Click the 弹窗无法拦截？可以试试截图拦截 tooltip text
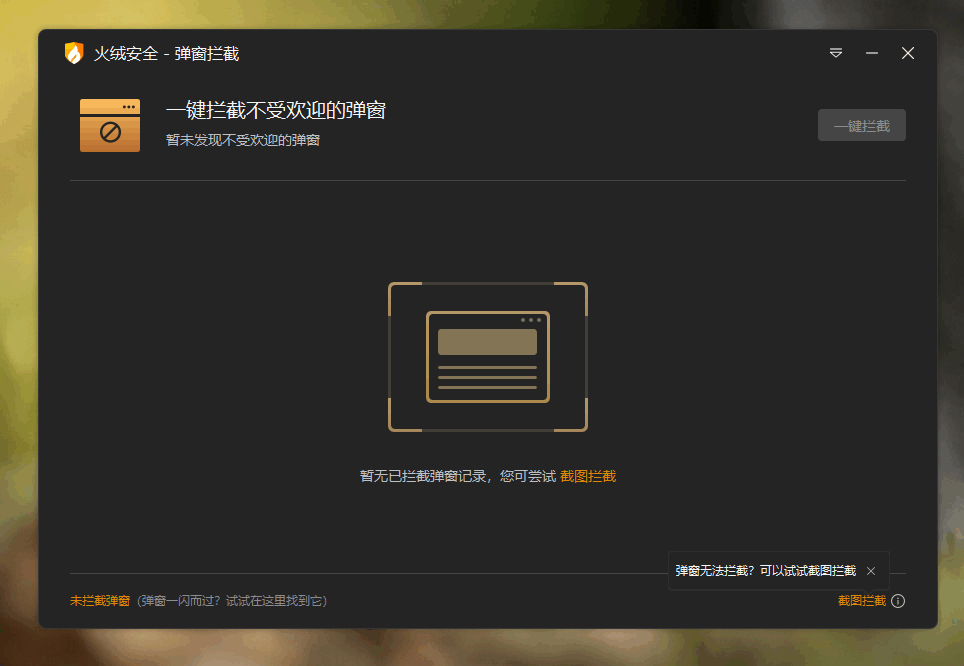 pyautogui.click(x=765, y=571)
